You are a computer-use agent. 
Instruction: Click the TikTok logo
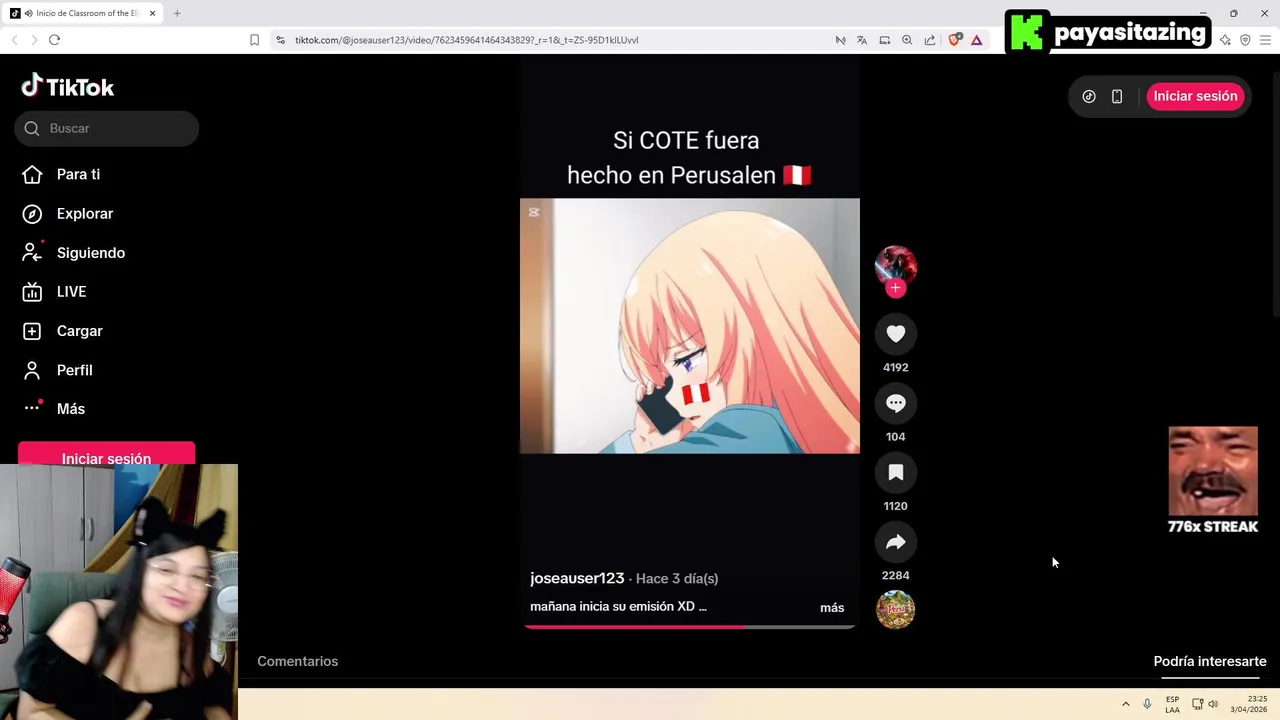click(x=68, y=87)
